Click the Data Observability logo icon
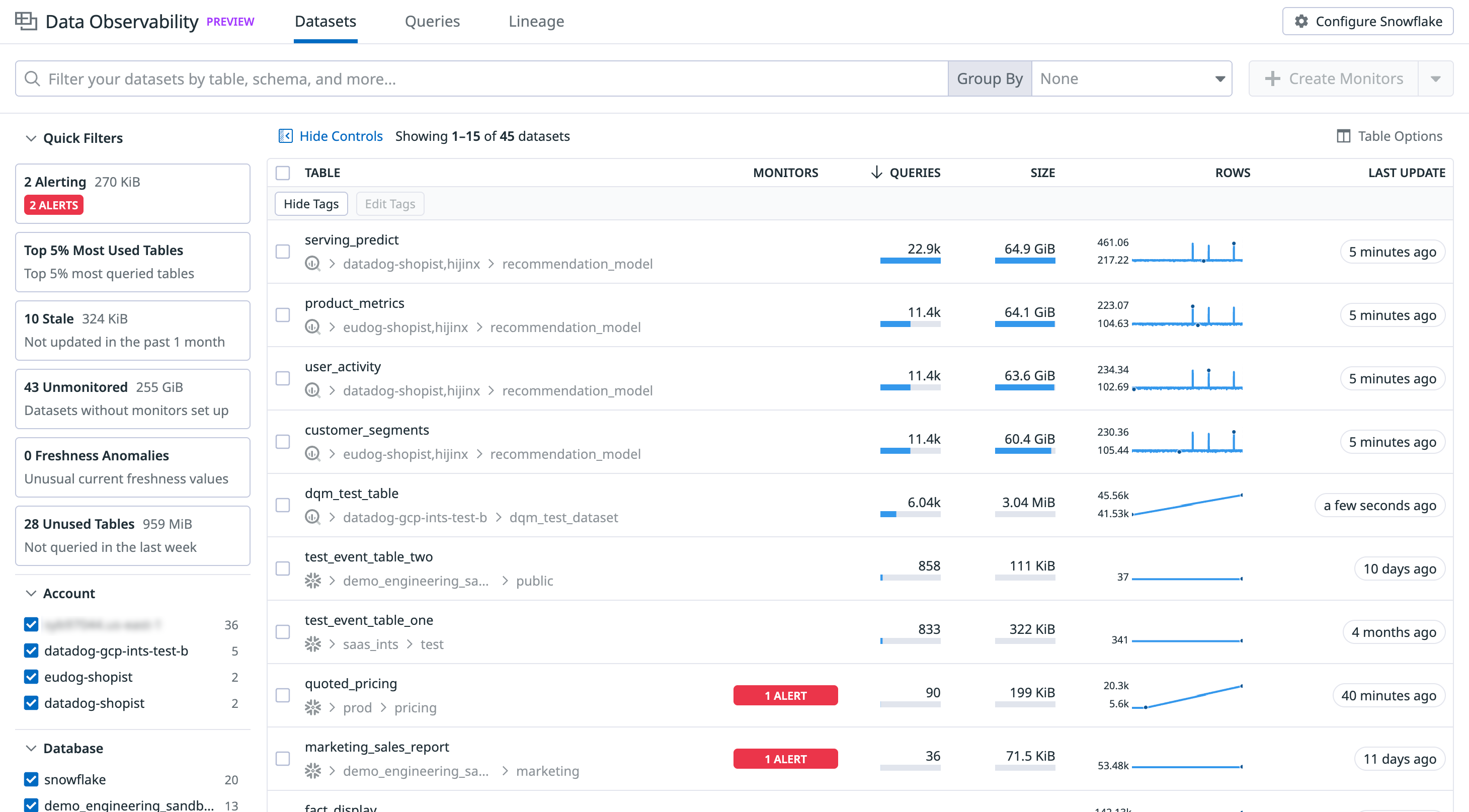1469x812 pixels. coord(26,21)
